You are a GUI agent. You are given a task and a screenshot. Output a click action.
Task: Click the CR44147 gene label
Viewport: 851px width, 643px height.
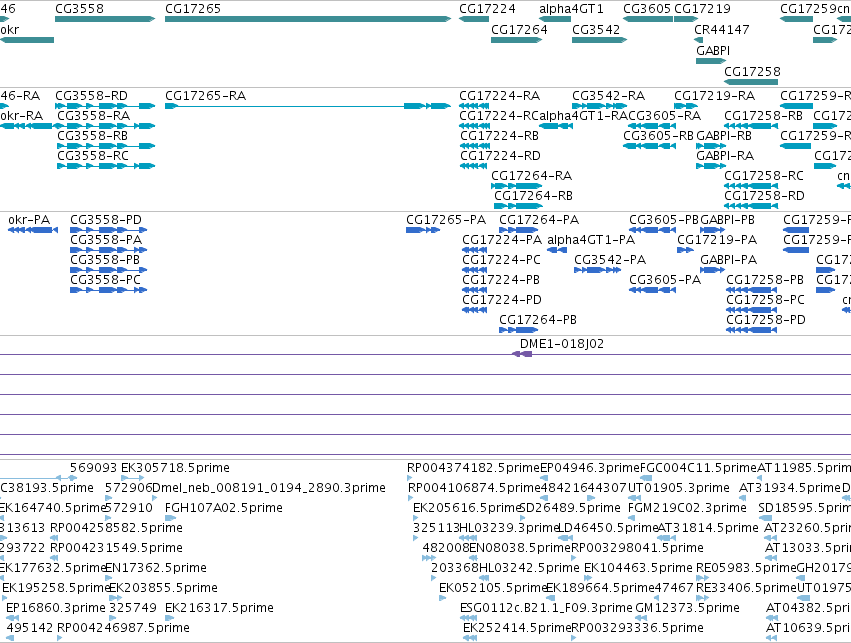point(722,30)
